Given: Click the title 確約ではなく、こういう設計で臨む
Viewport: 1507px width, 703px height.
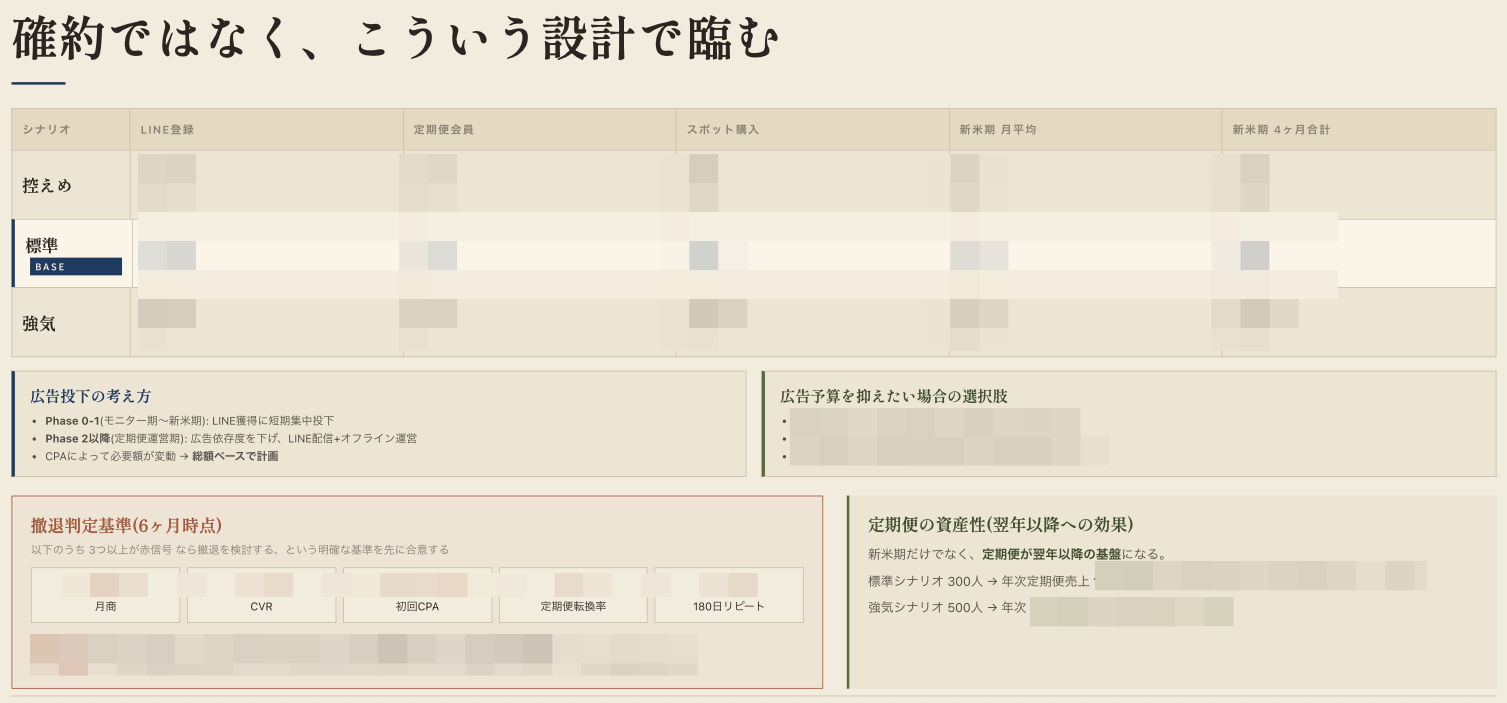Looking at the screenshot, I should click(x=394, y=39).
